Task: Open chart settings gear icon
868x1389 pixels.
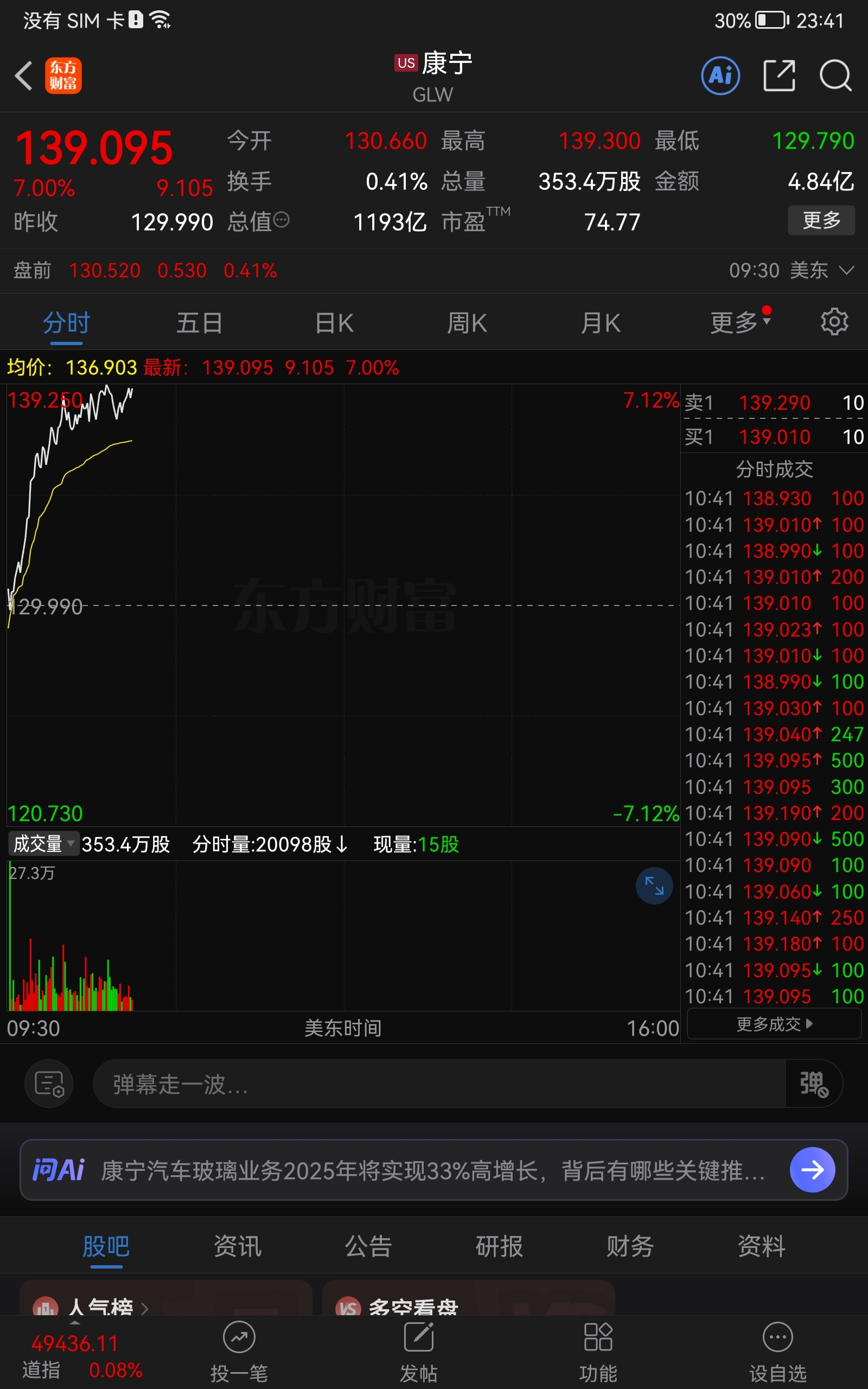Action: tap(834, 321)
